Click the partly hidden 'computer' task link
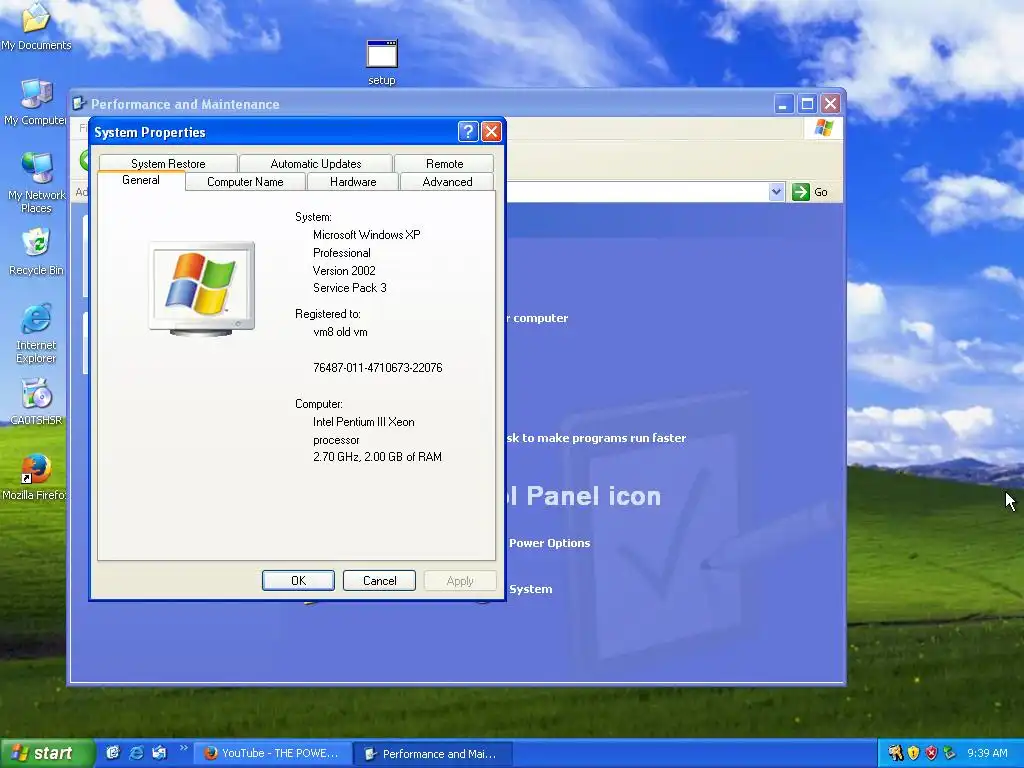The width and height of the screenshot is (1024, 768). (x=540, y=318)
